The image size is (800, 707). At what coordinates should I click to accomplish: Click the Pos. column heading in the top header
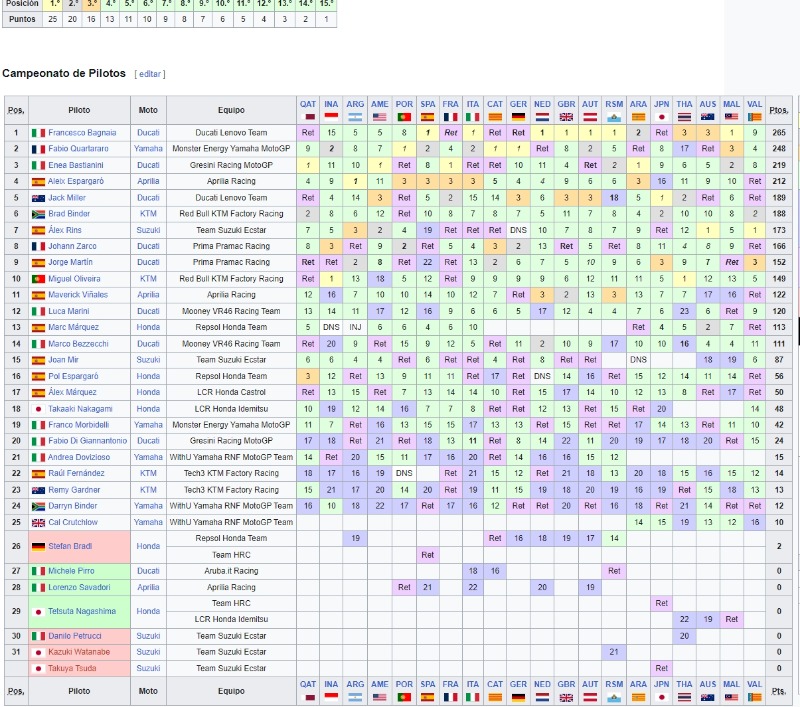[16, 110]
